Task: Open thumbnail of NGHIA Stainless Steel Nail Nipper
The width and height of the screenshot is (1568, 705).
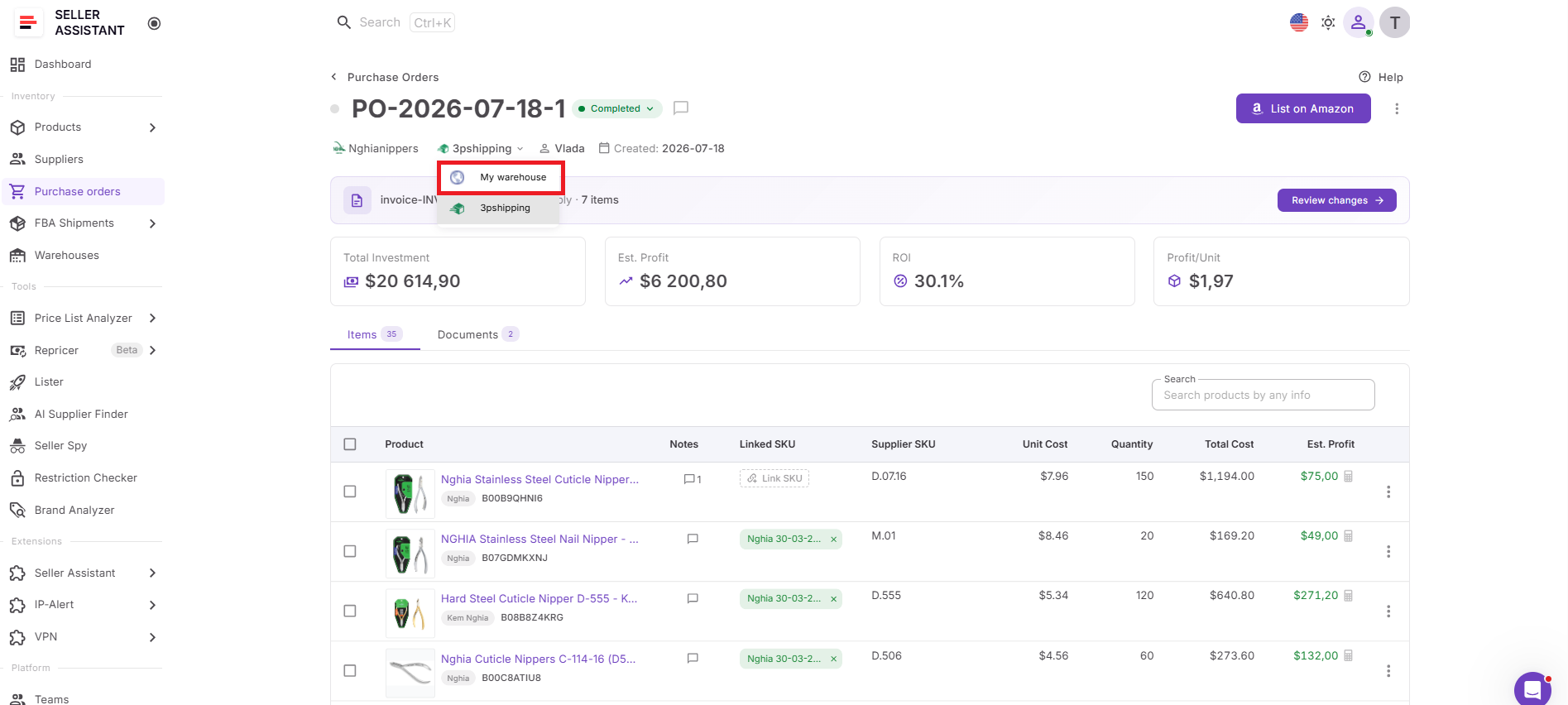Action: pos(410,553)
